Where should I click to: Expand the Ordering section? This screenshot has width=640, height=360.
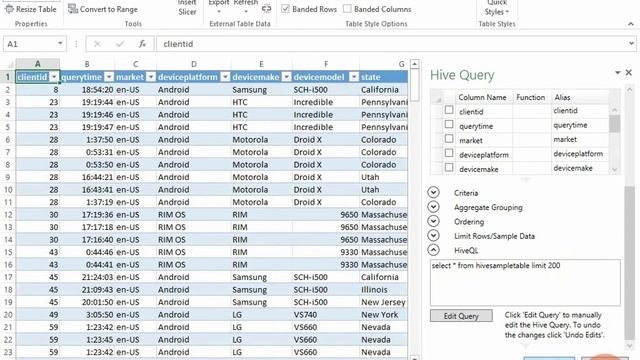click(433, 221)
